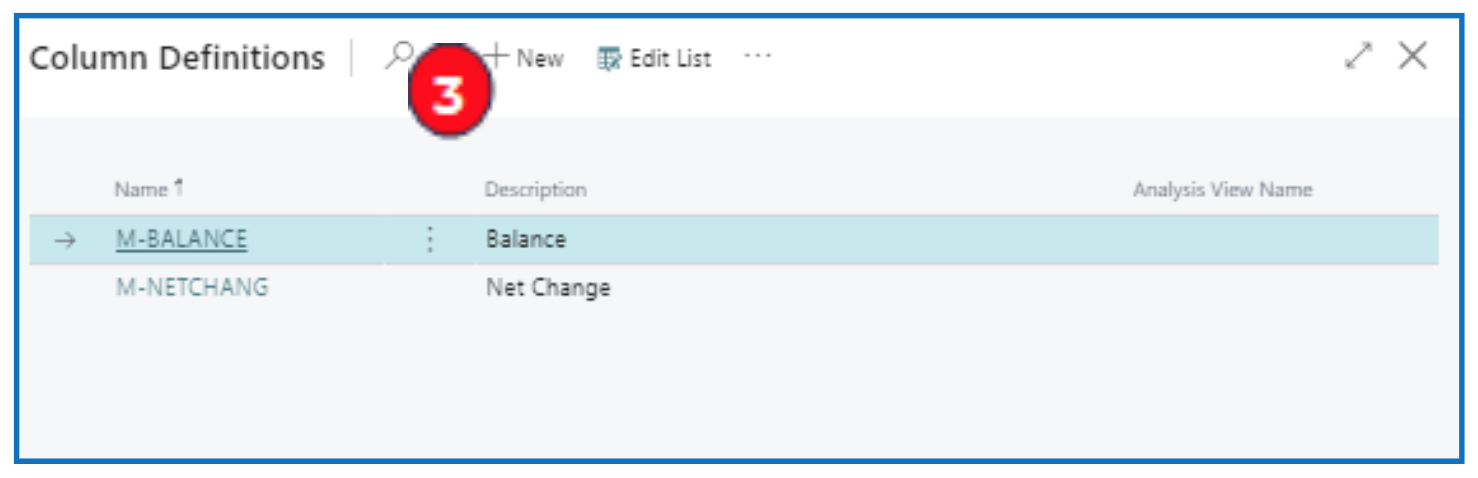Image resolution: width=1478 pixels, height=478 pixels.
Task: Click the Net Change description cell
Action: coord(548,288)
